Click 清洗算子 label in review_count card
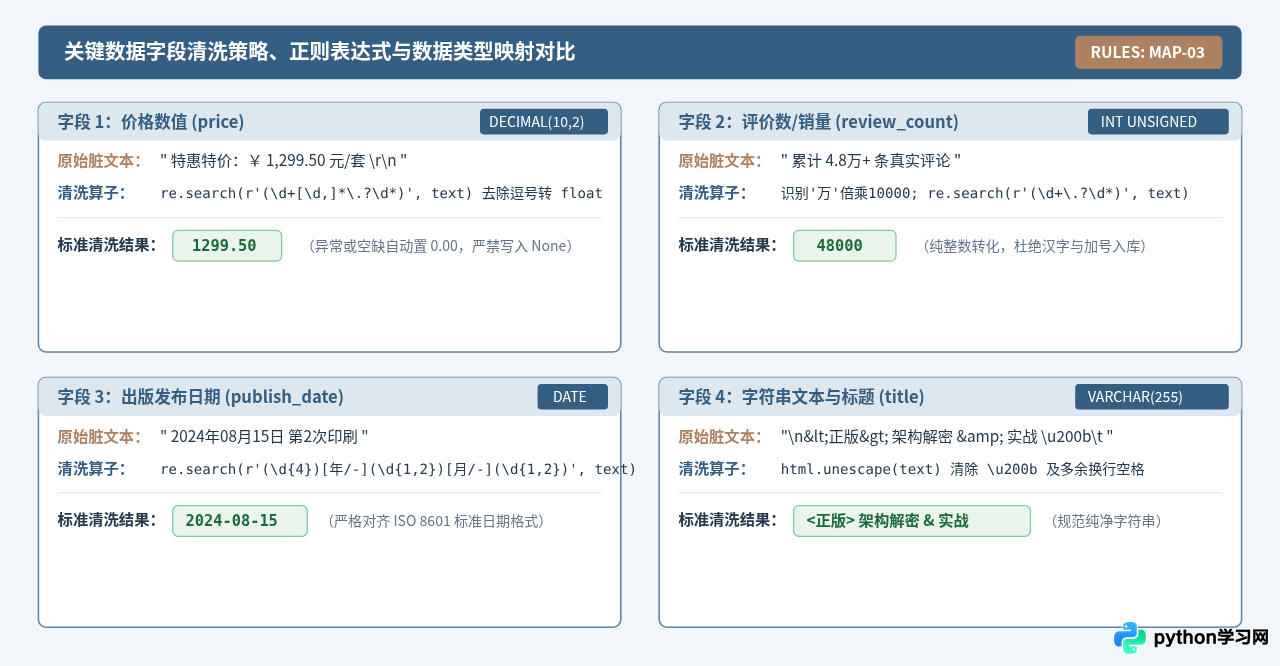The height and width of the screenshot is (666, 1280). 713,193
